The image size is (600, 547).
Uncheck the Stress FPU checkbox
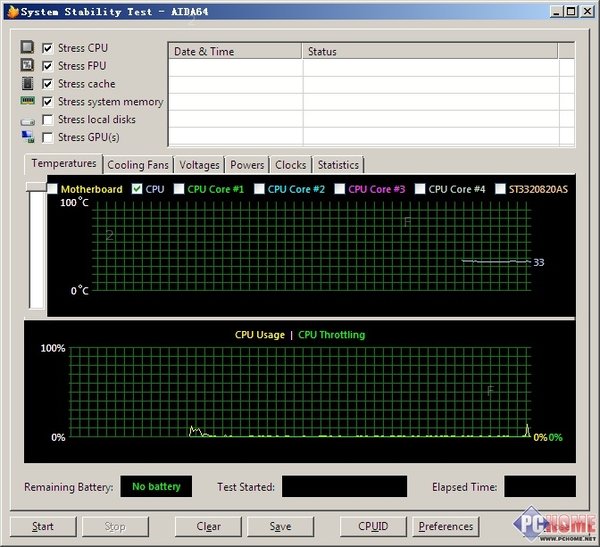(x=47, y=66)
